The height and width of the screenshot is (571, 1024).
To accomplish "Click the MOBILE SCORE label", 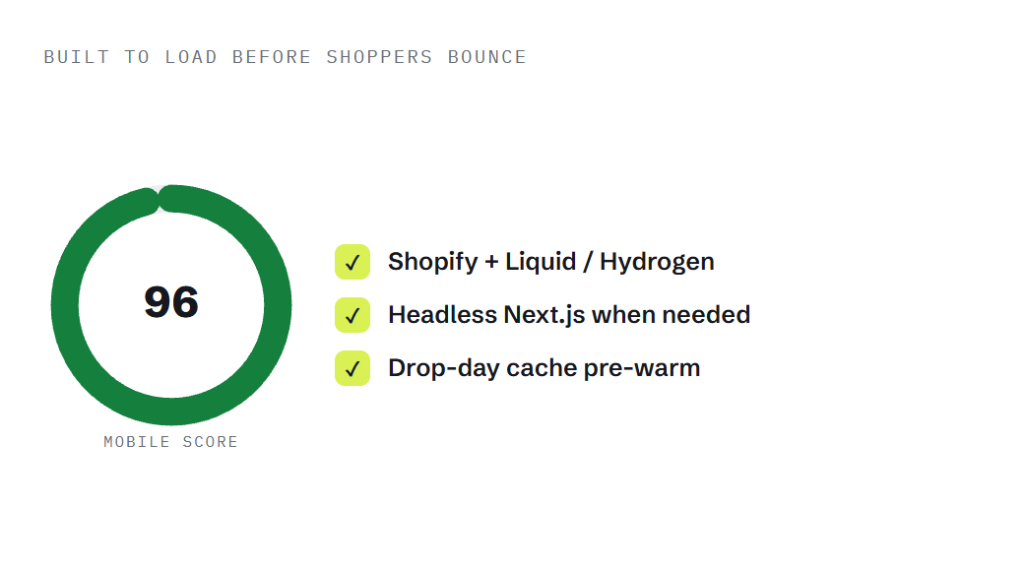I will (x=170, y=442).
